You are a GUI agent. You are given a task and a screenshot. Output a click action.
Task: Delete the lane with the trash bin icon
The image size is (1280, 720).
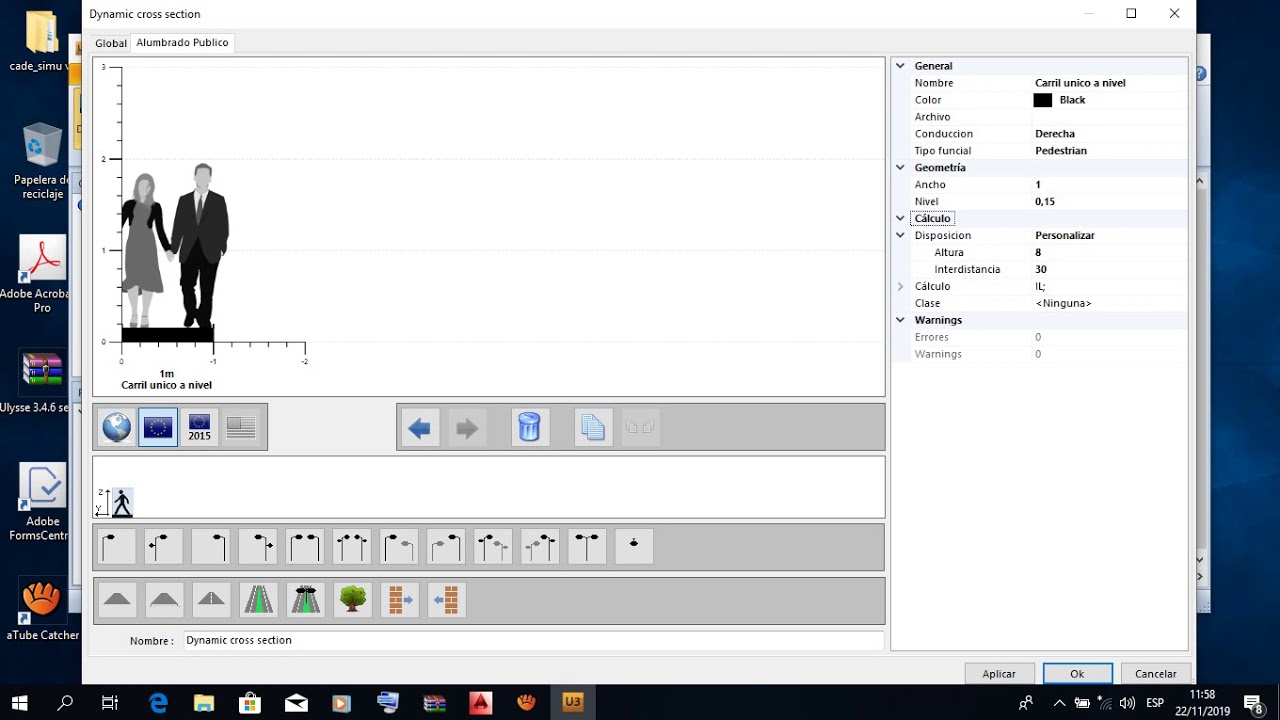(x=530, y=428)
